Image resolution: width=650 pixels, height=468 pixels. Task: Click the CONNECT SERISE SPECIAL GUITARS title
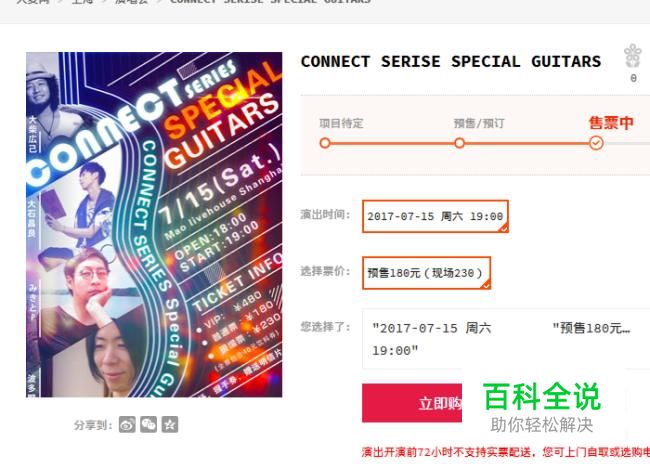tap(451, 62)
